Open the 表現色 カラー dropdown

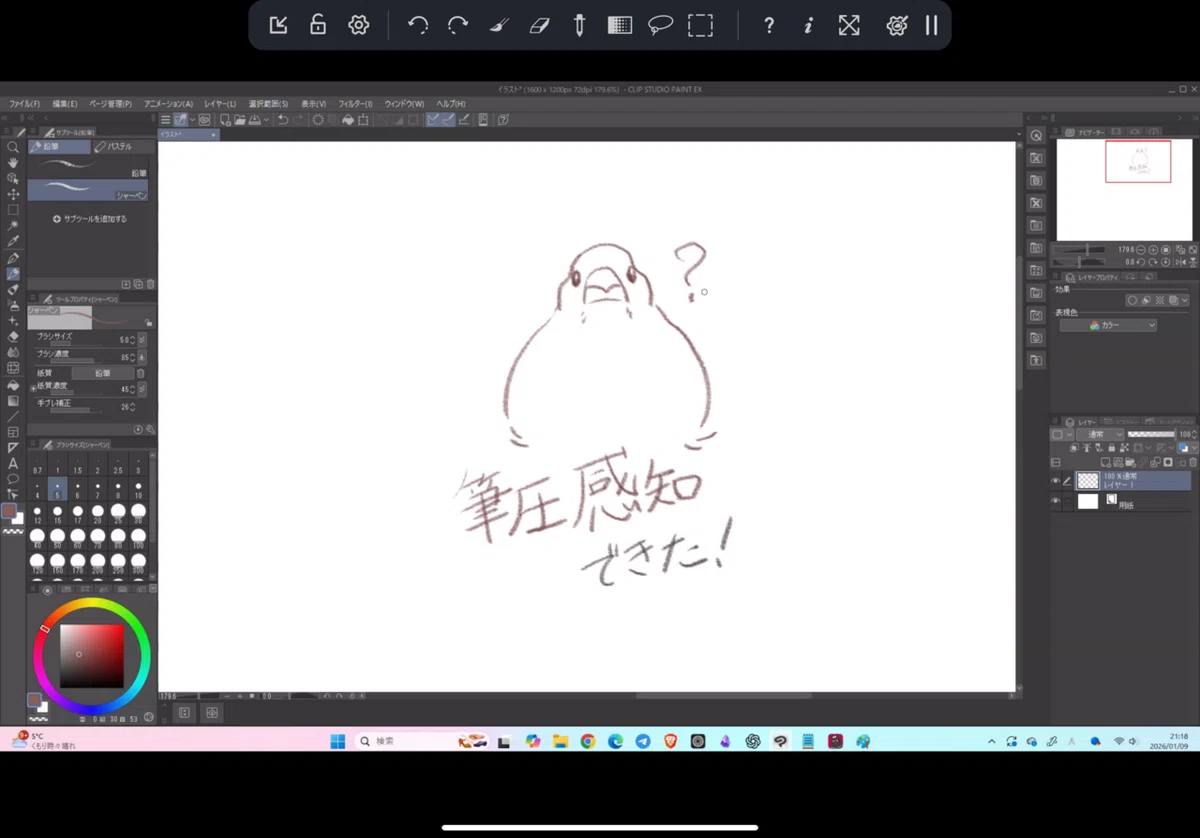click(x=1108, y=325)
